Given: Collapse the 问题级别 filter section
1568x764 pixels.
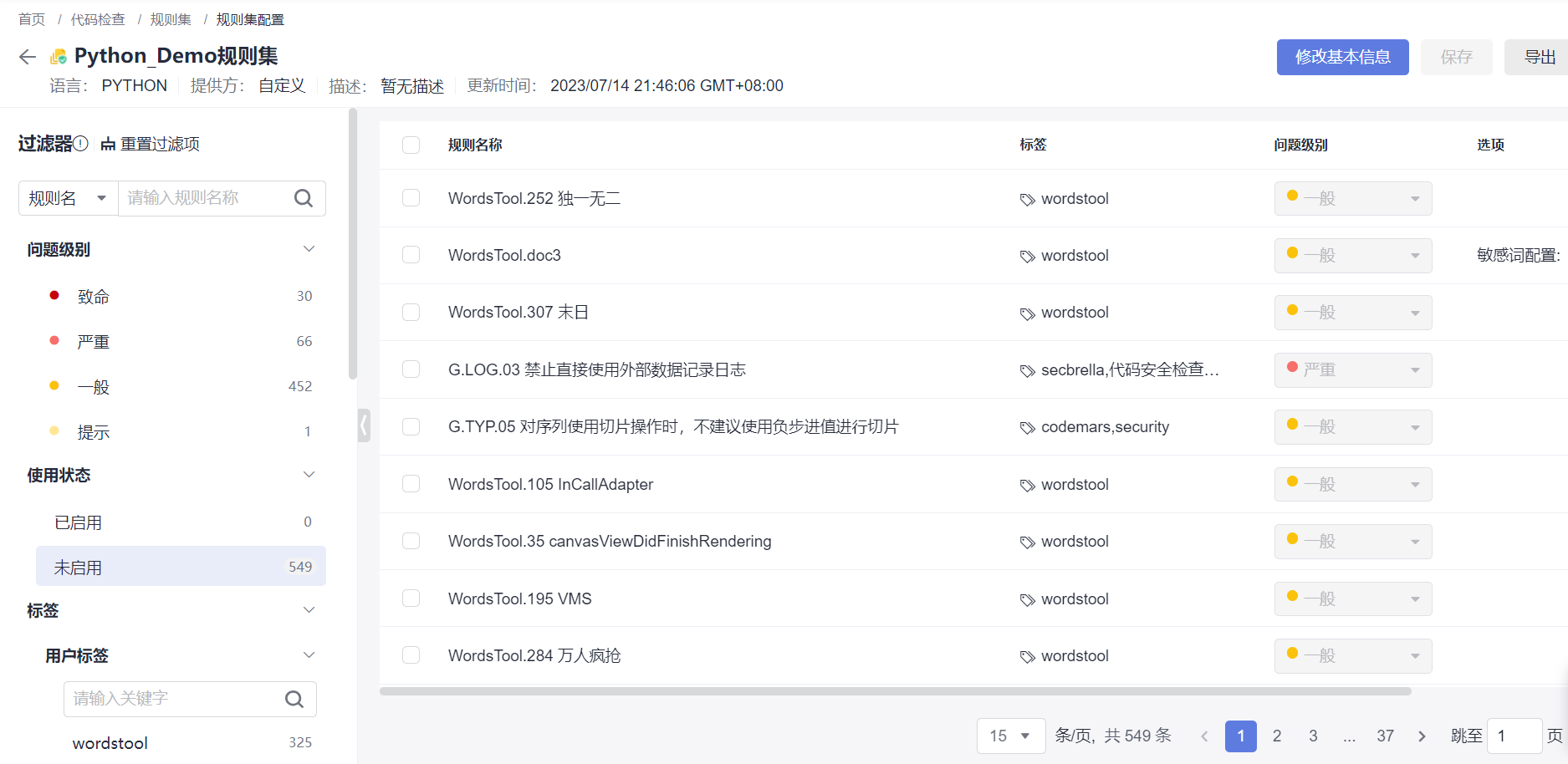Looking at the screenshot, I should coord(309,249).
